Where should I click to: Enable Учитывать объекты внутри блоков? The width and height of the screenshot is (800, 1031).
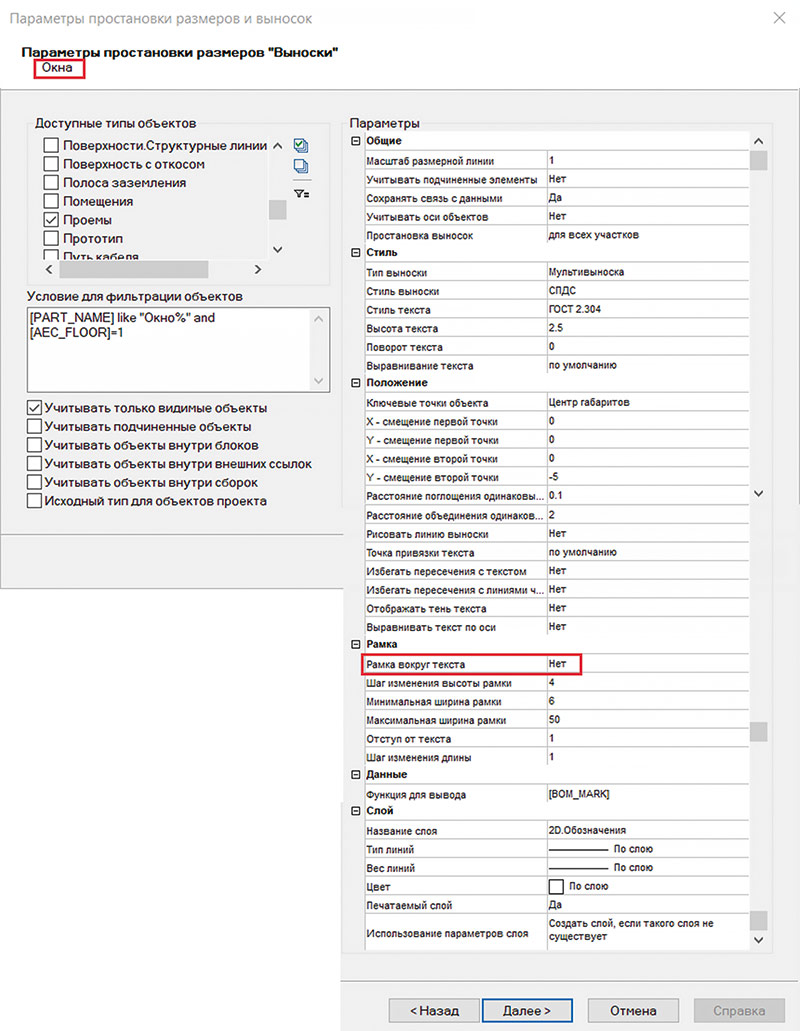tap(35, 445)
